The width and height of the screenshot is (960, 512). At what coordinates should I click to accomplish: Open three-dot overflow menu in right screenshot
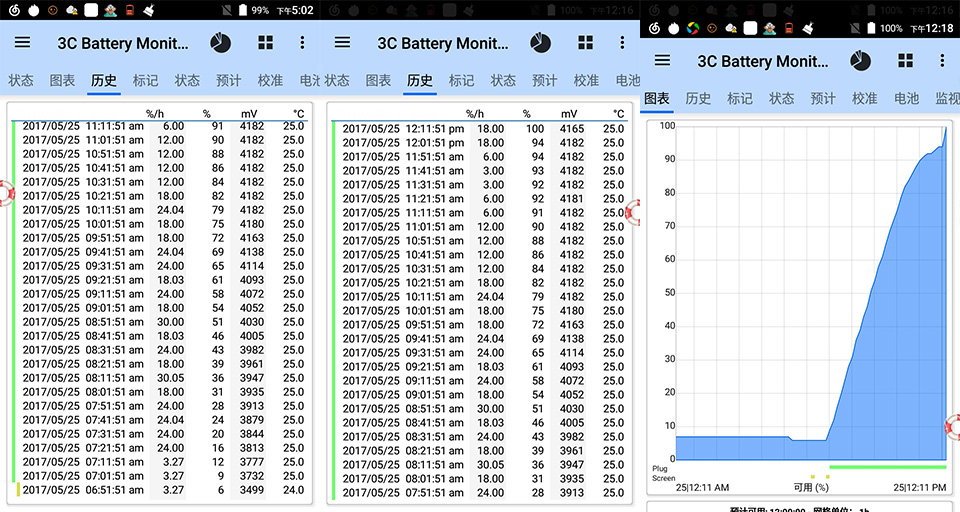pos(942,61)
